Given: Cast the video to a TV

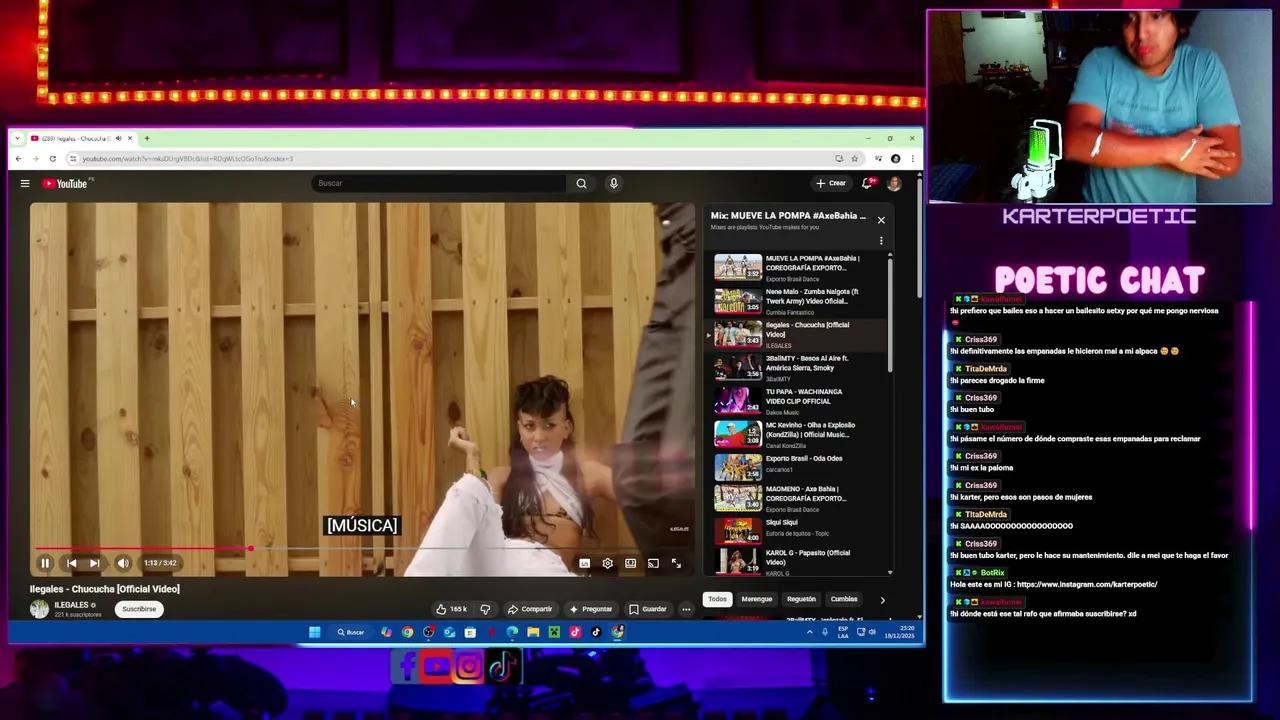Looking at the screenshot, I should 653,564.
